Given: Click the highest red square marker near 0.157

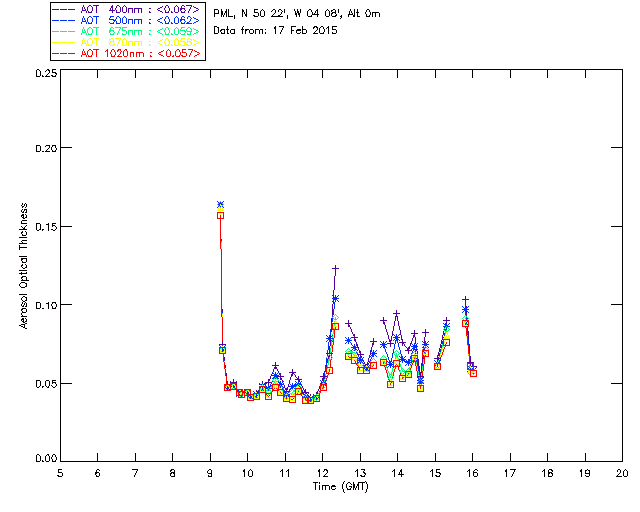Looking at the screenshot, I should tap(220, 216).
